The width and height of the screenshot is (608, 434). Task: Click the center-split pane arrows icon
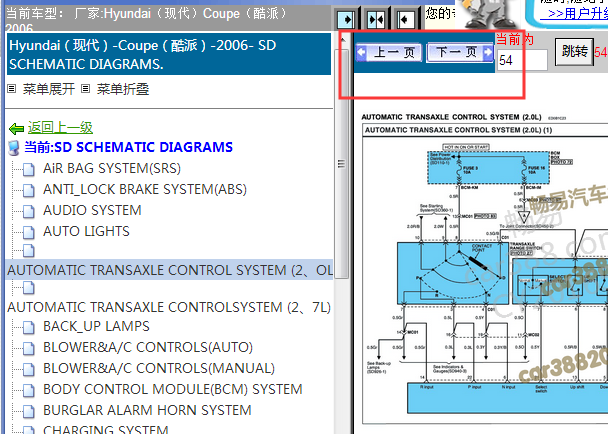[x=376, y=19]
